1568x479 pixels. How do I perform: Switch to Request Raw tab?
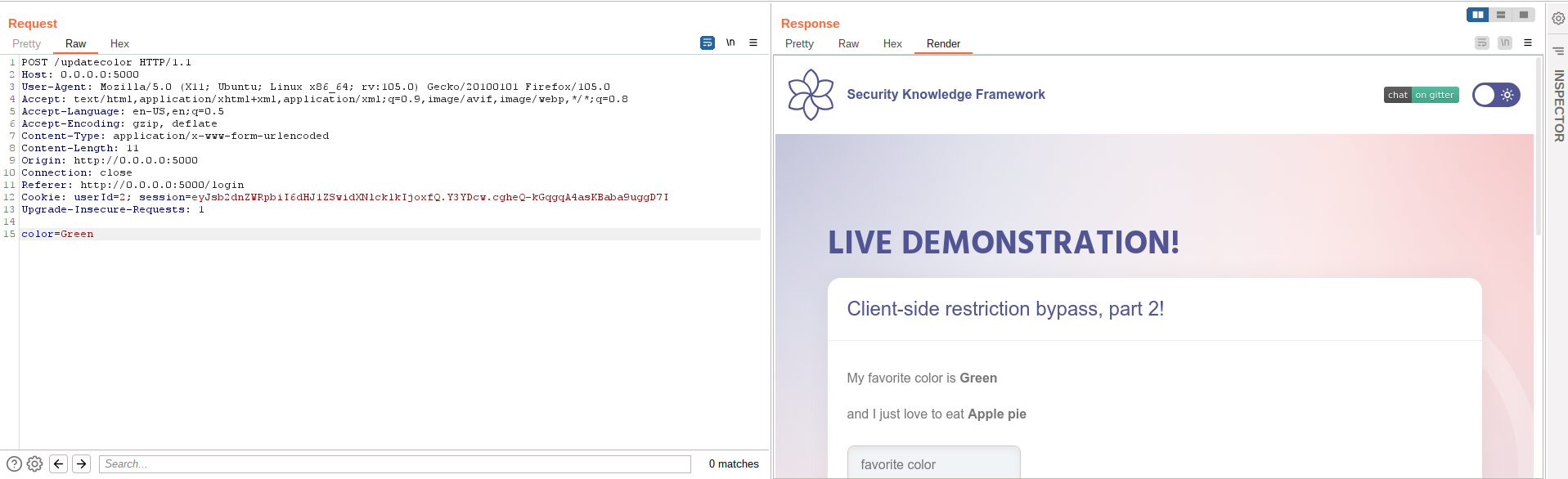(75, 43)
